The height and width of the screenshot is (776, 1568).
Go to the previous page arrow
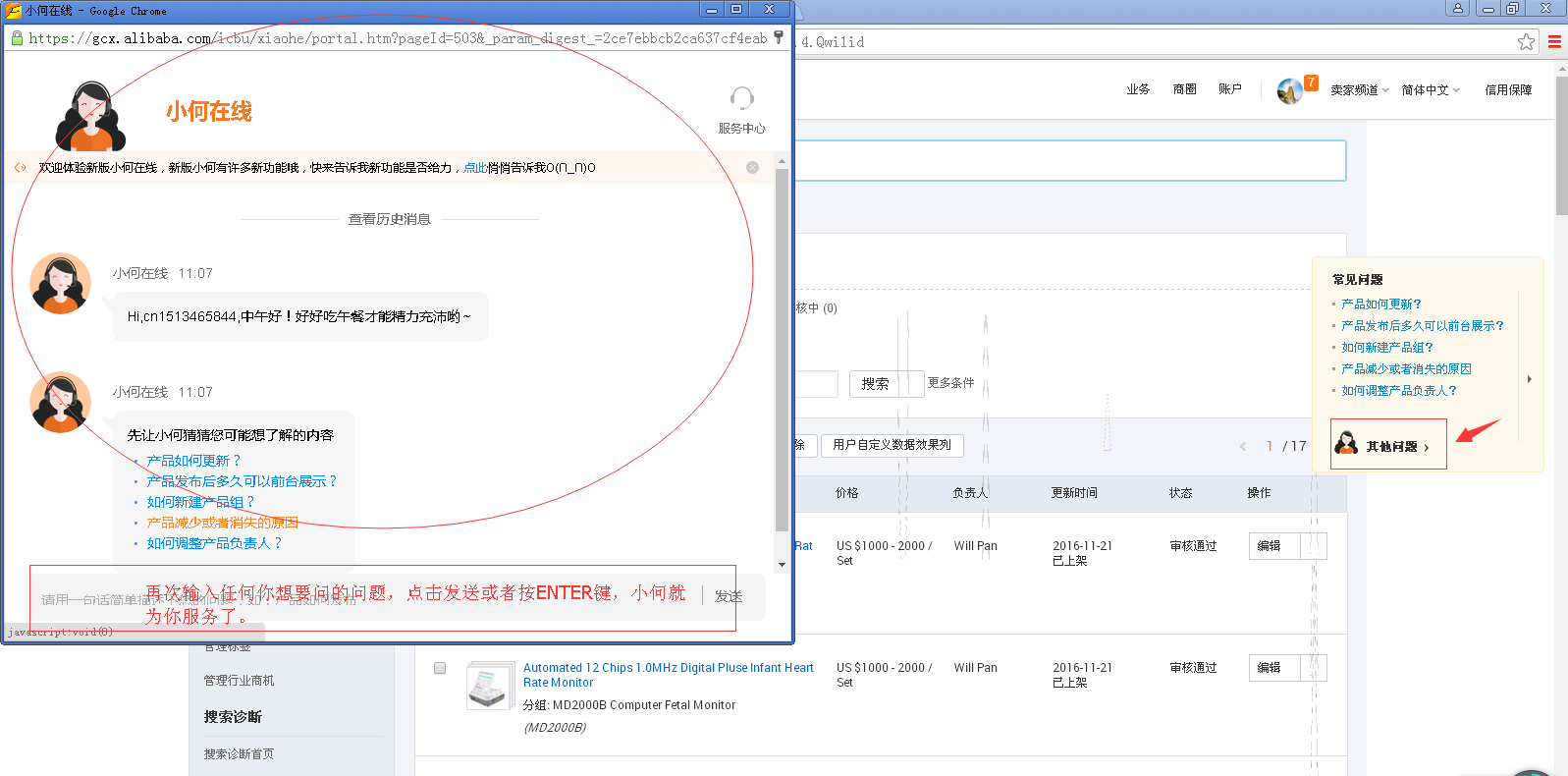(x=1243, y=446)
